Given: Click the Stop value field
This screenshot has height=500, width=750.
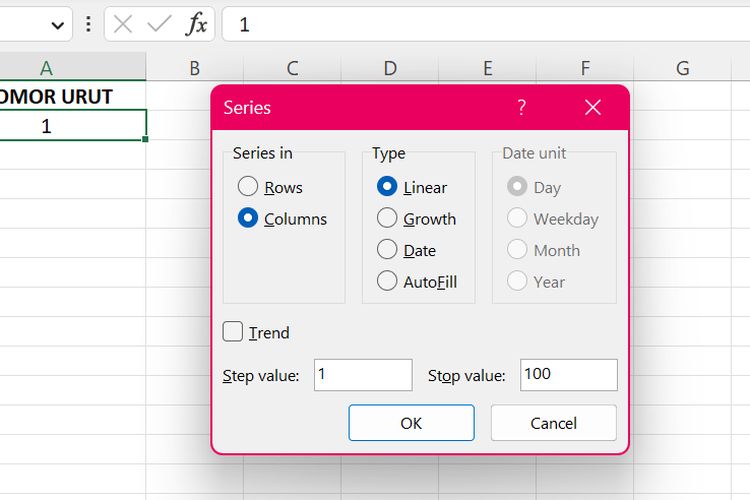Looking at the screenshot, I should coord(569,375).
